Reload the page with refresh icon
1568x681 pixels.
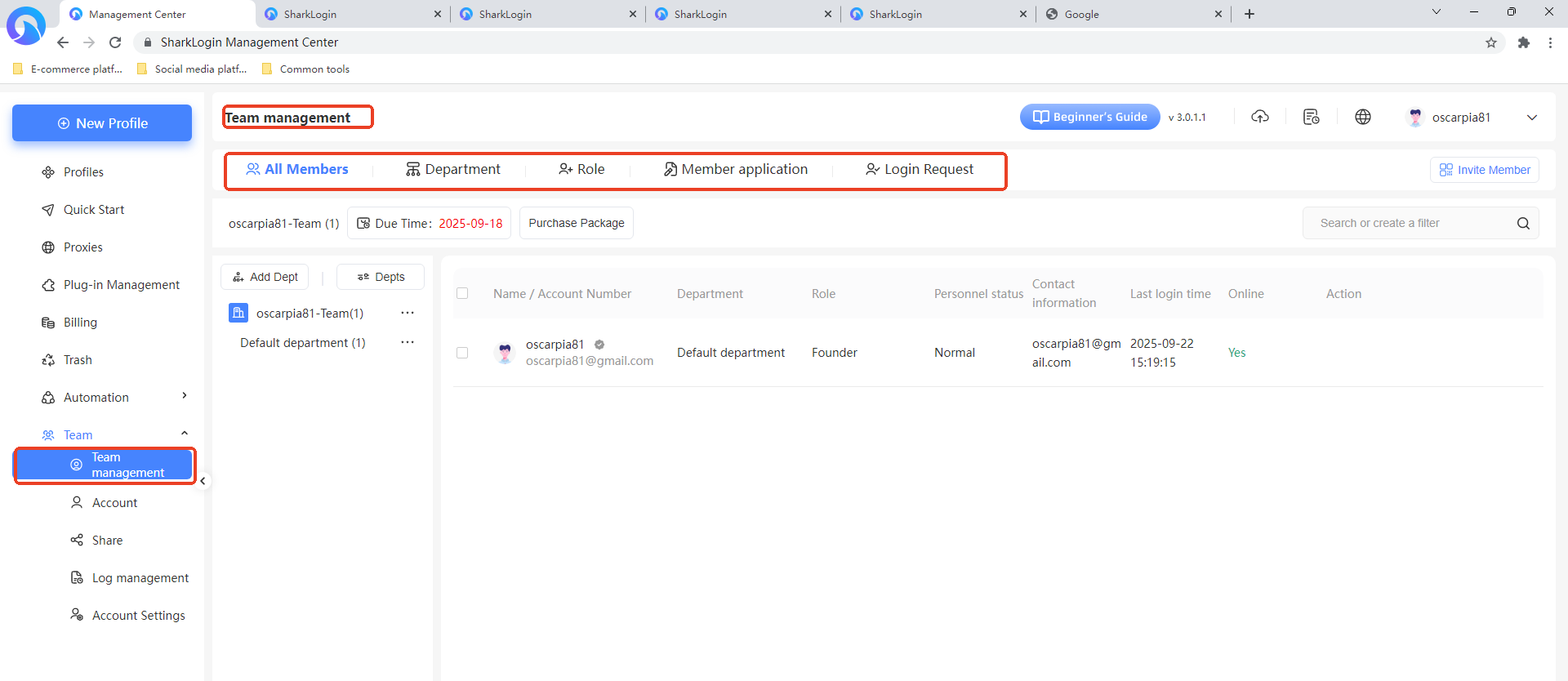pos(115,42)
